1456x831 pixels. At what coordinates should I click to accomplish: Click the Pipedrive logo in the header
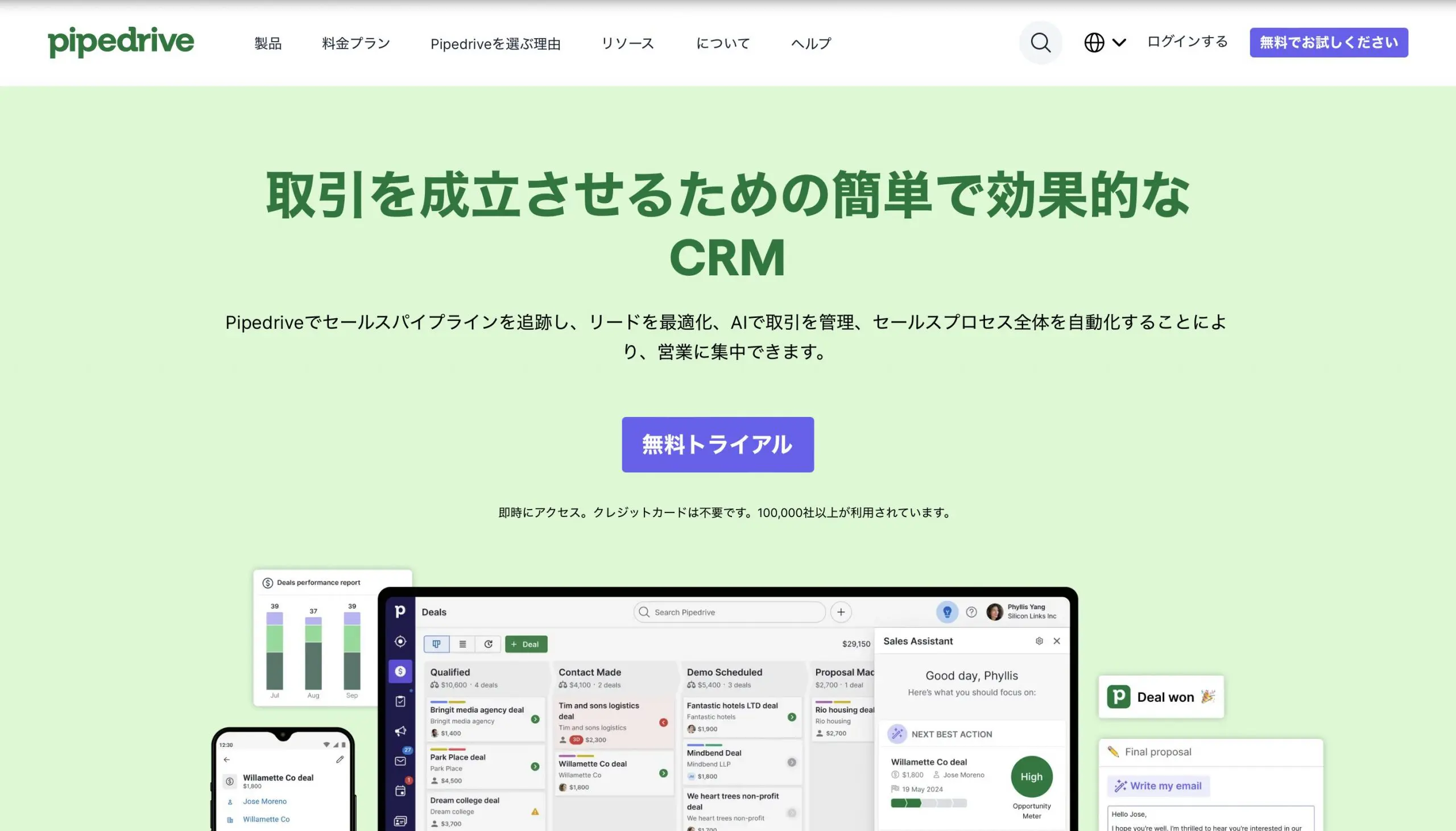tap(120, 42)
